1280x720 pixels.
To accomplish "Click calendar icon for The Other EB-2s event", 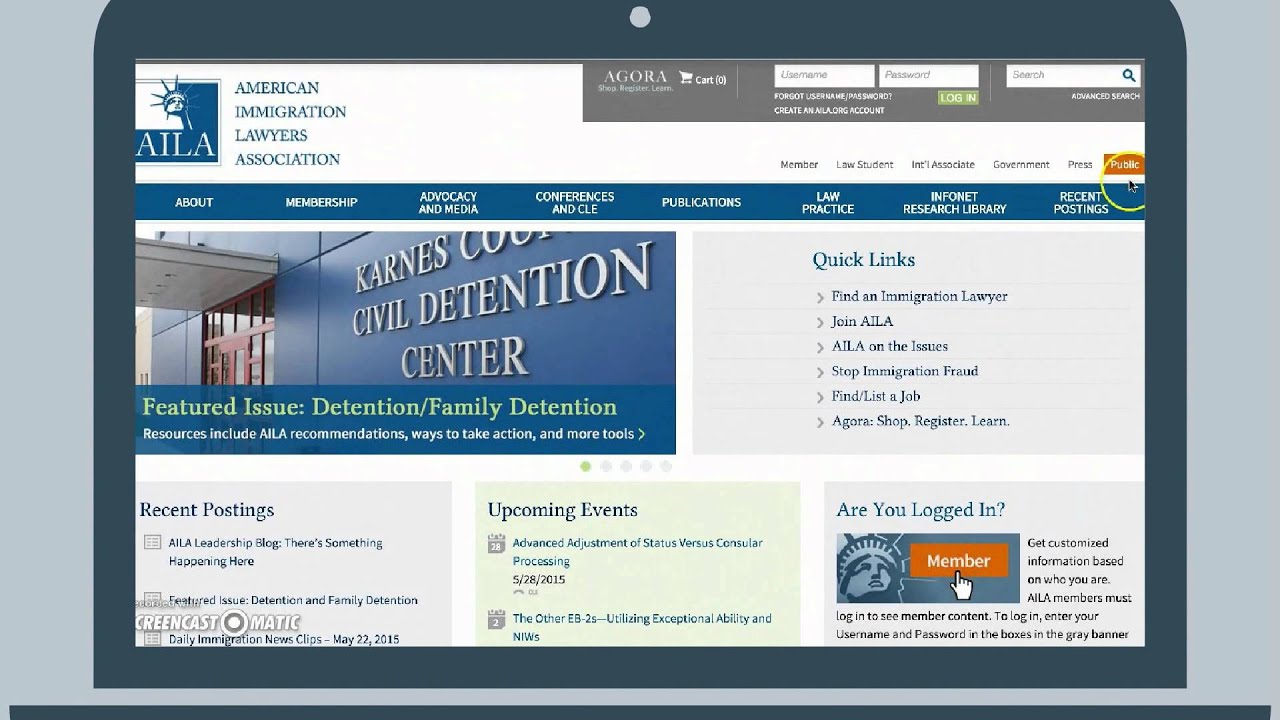I will [496, 619].
